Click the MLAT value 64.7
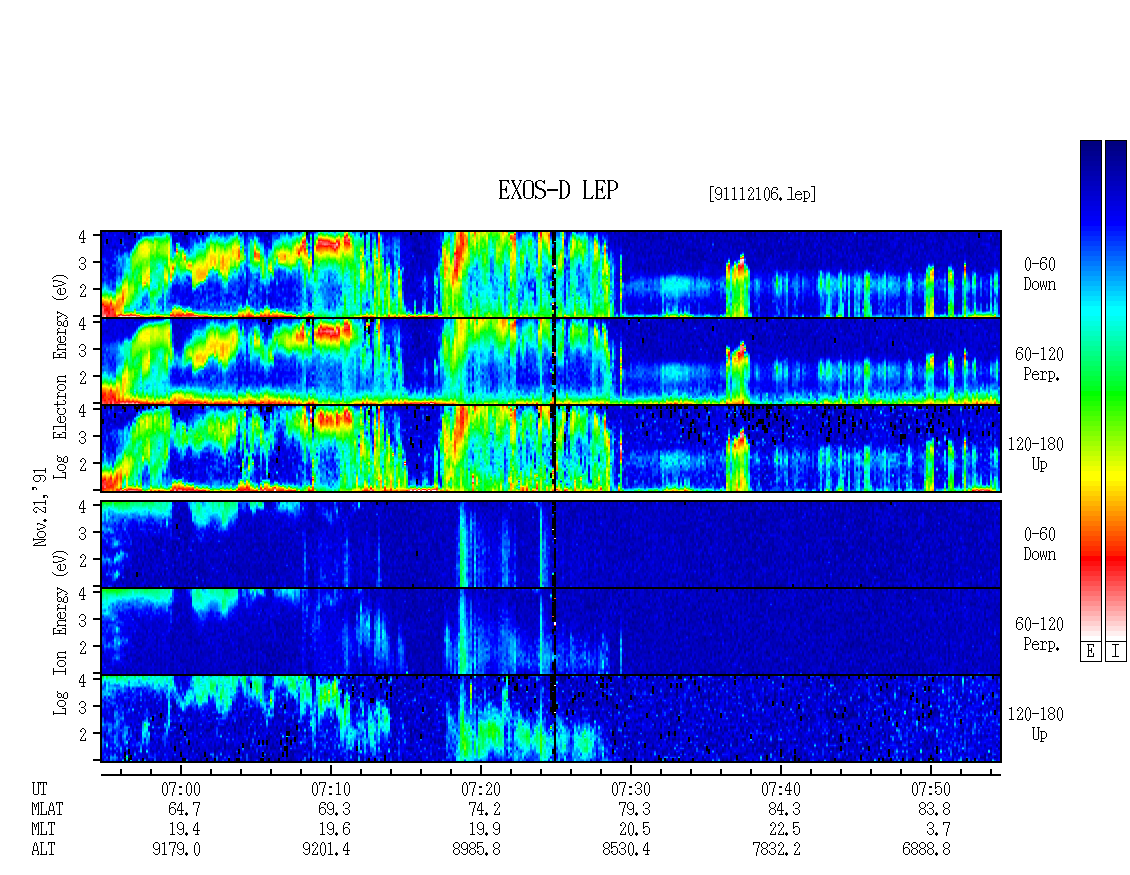Image resolution: width=1130 pixels, height=875 pixels. tap(184, 809)
